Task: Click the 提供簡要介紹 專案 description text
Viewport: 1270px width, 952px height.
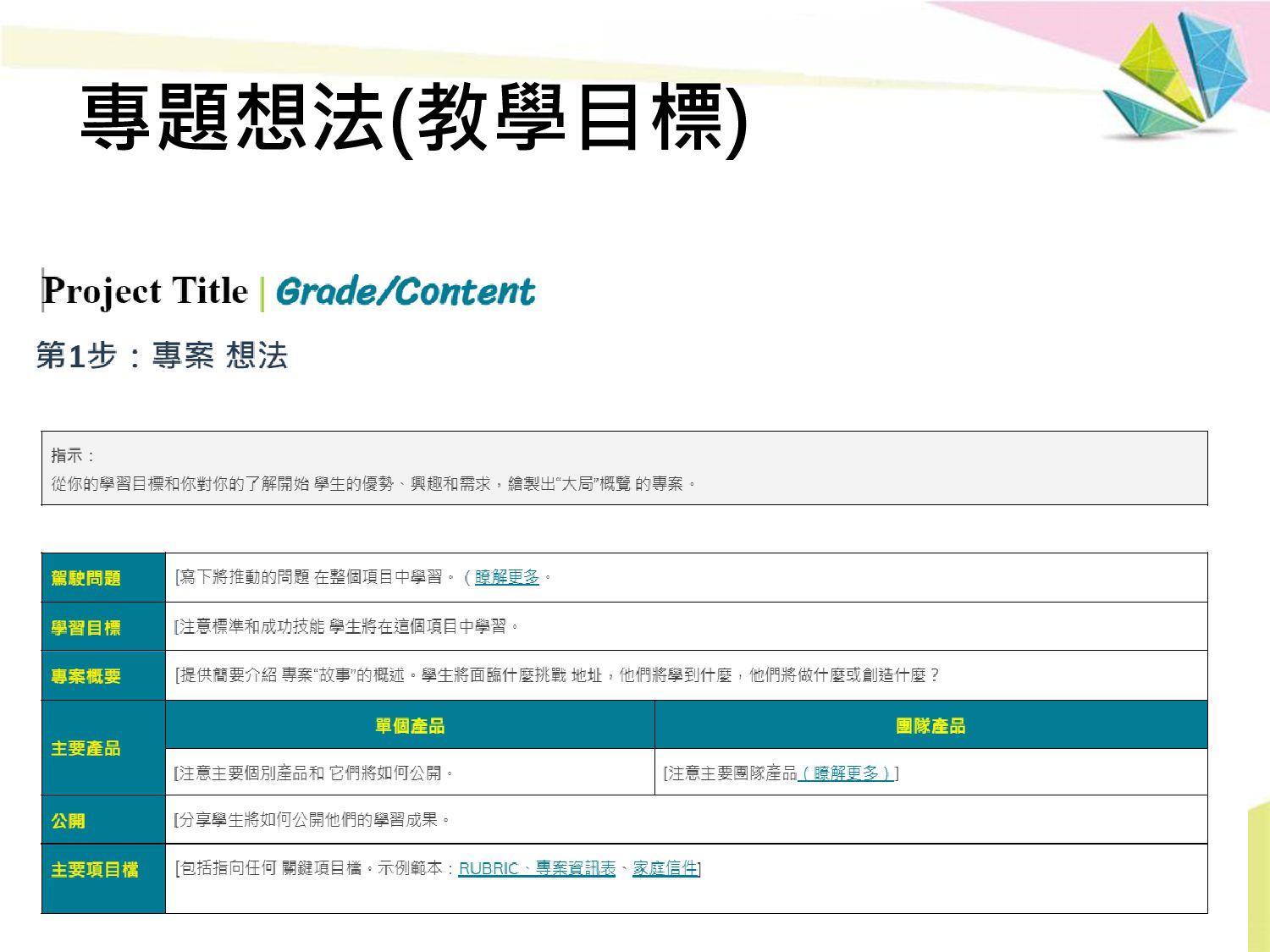Action: (x=557, y=675)
